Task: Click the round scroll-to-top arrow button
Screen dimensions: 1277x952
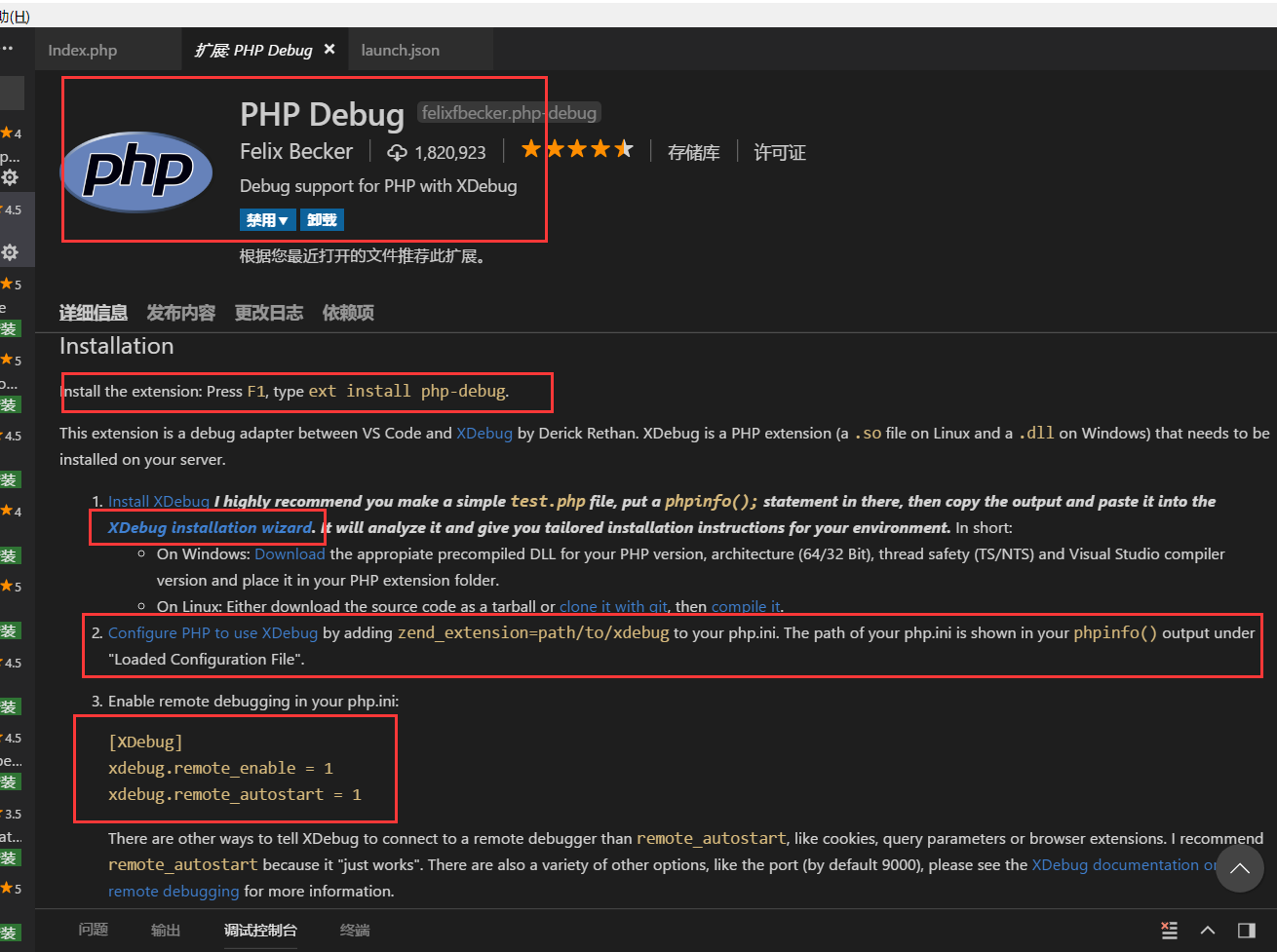Action: [x=1239, y=867]
